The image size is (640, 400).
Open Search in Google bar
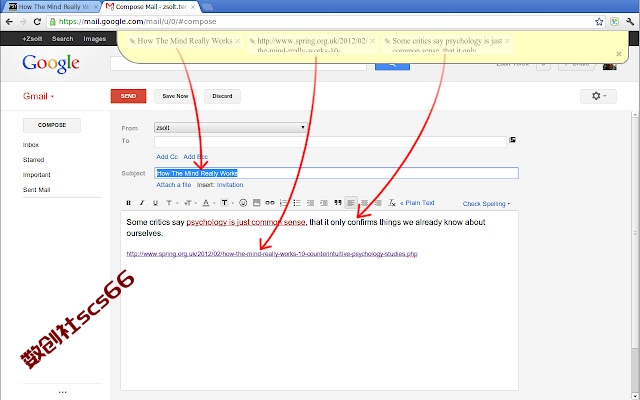pos(62,39)
